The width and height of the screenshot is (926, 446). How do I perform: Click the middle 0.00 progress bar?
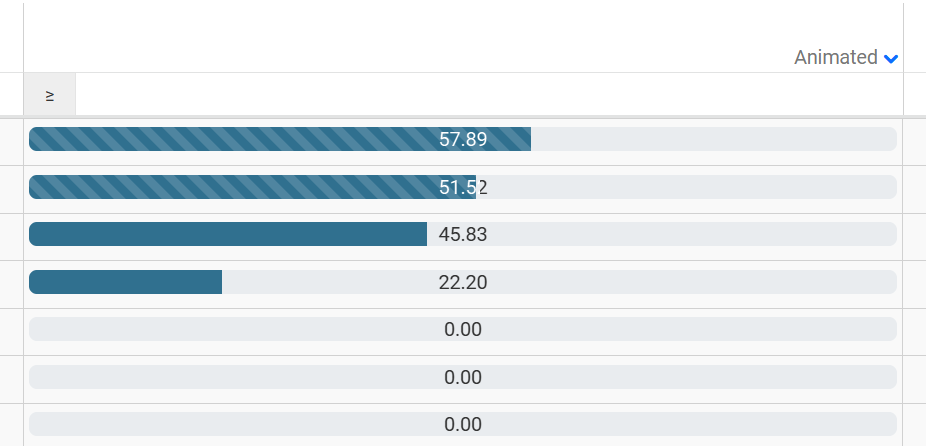click(463, 377)
